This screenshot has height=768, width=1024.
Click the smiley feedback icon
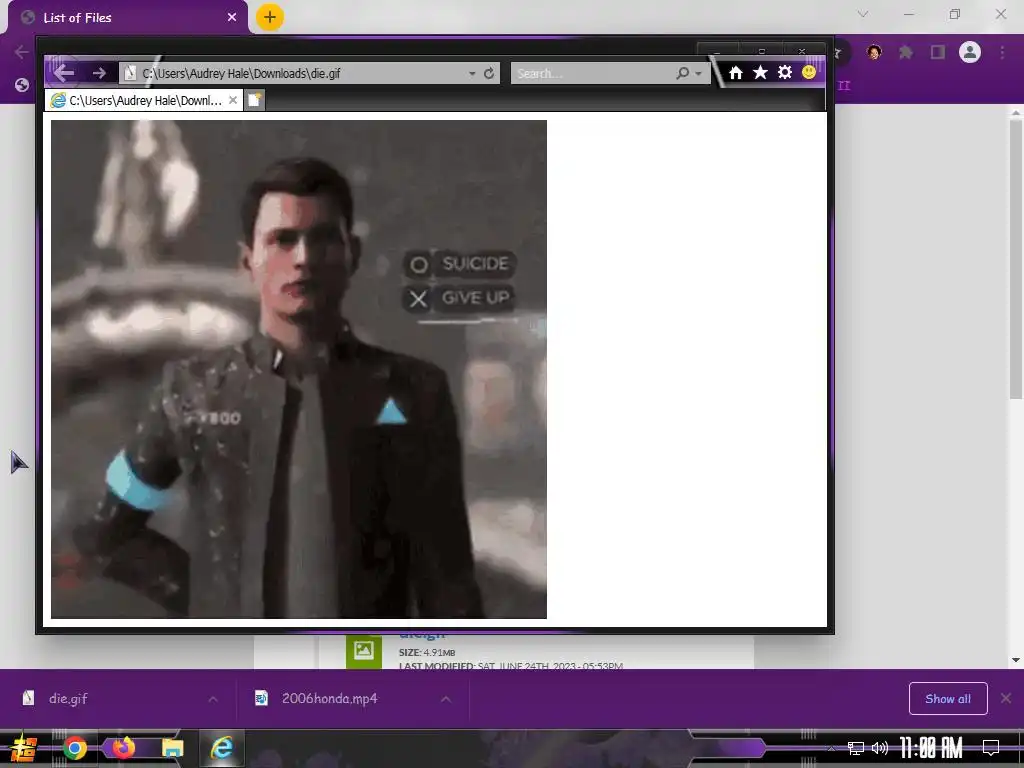(808, 72)
